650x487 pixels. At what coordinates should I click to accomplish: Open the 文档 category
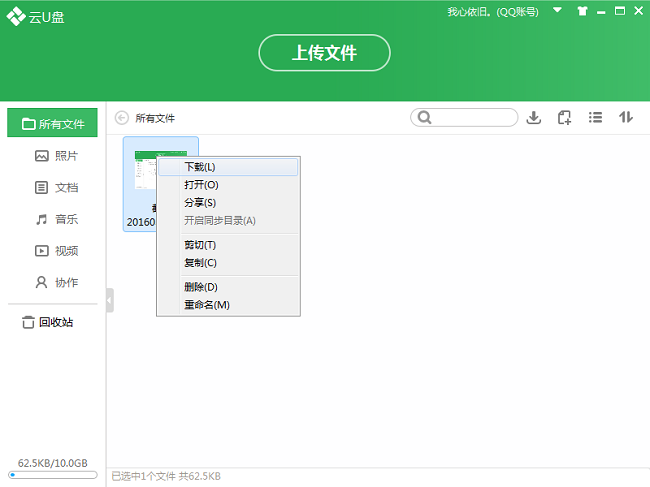click(56, 187)
